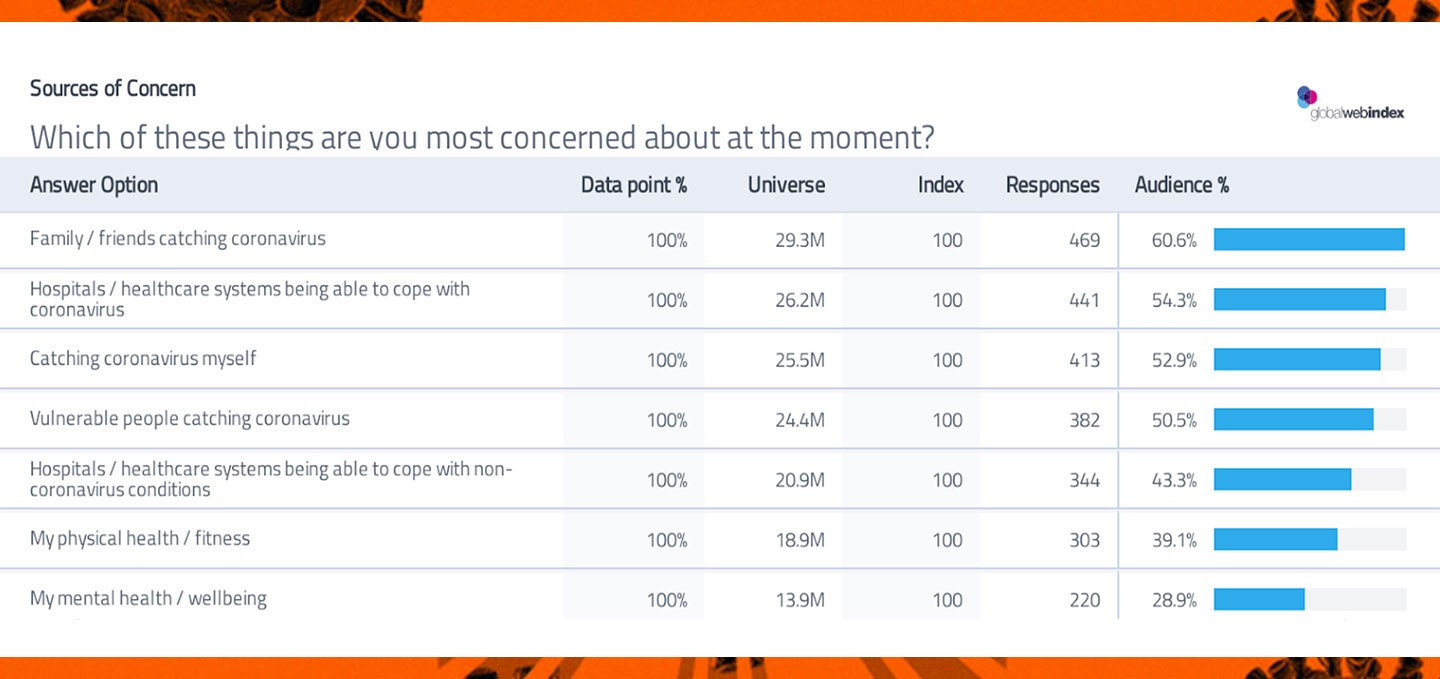The height and width of the screenshot is (679, 1440).
Task: Click the 54.3% audience bar
Action: 1299,299
